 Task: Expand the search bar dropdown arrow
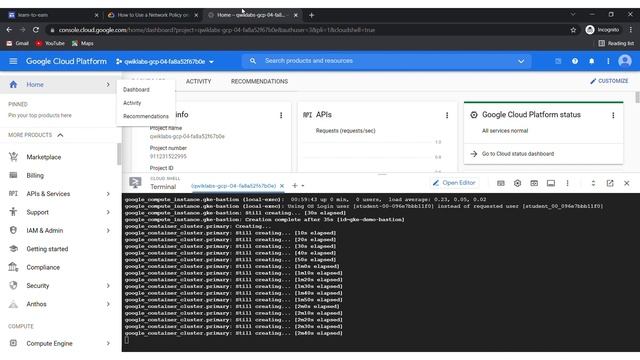tap(521, 61)
